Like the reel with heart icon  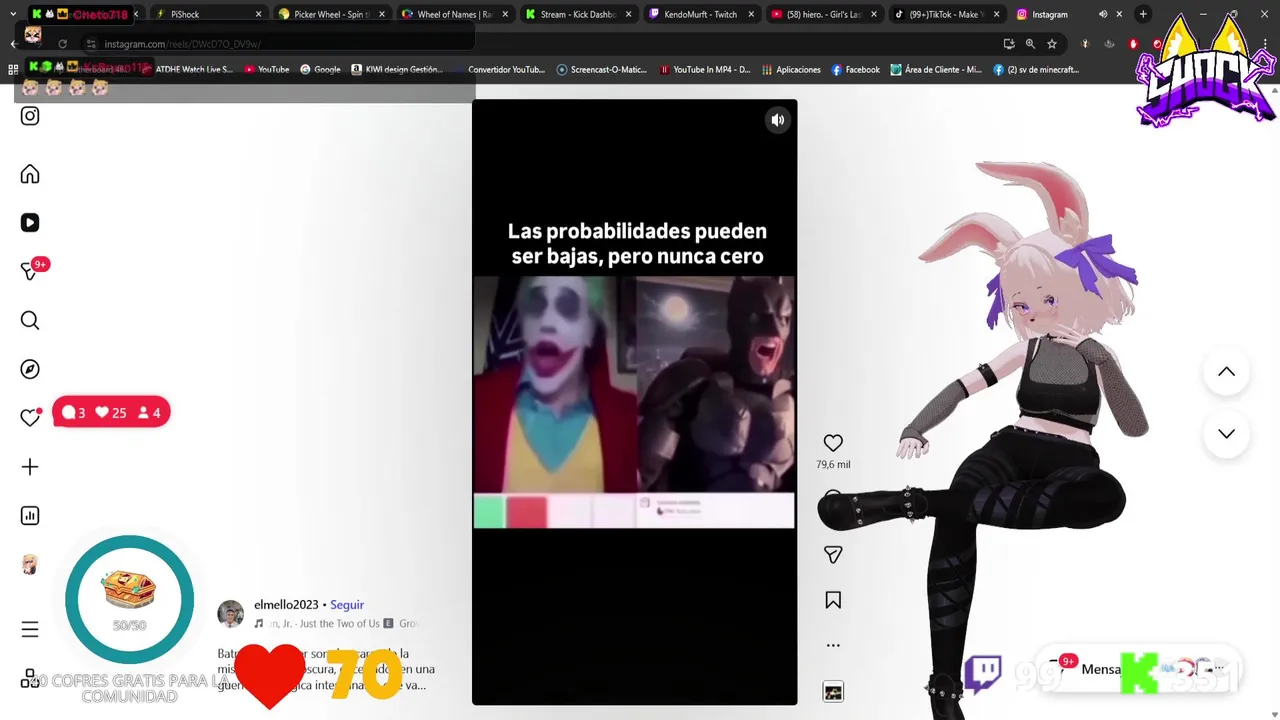[833, 443]
